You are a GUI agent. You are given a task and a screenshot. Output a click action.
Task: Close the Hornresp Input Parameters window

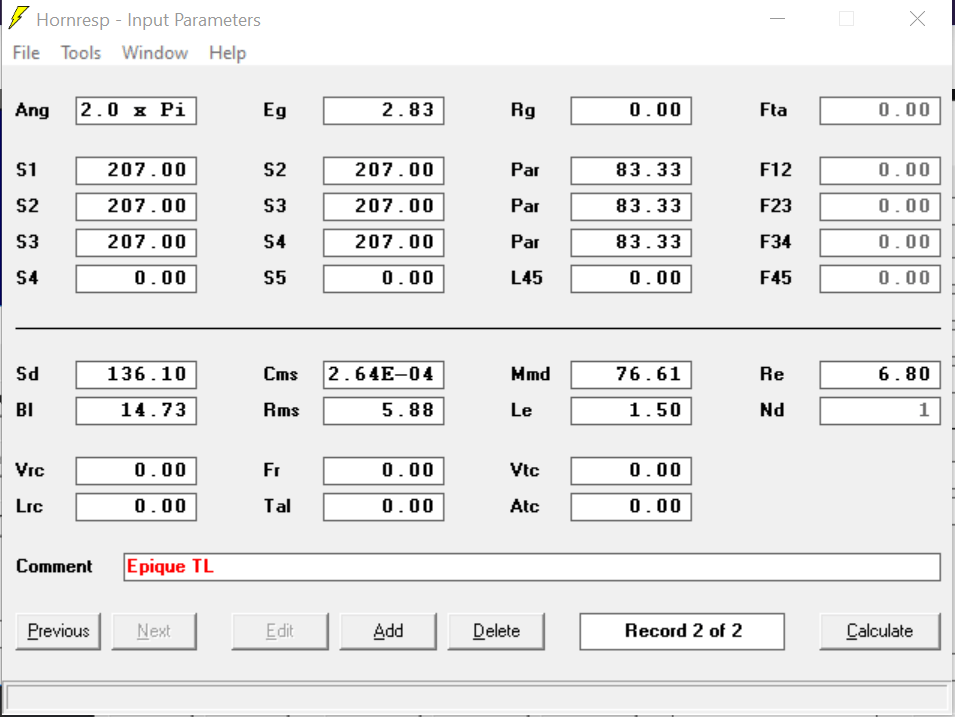click(x=917, y=19)
